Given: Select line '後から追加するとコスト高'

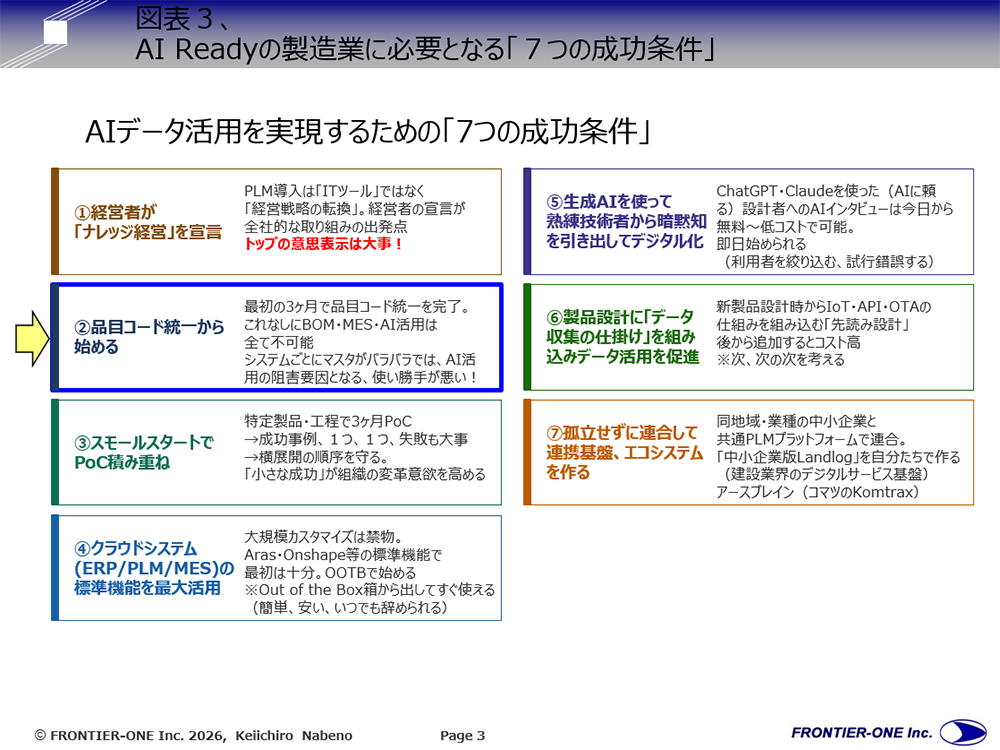Looking at the screenshot, I should click(x=788, y=342).
